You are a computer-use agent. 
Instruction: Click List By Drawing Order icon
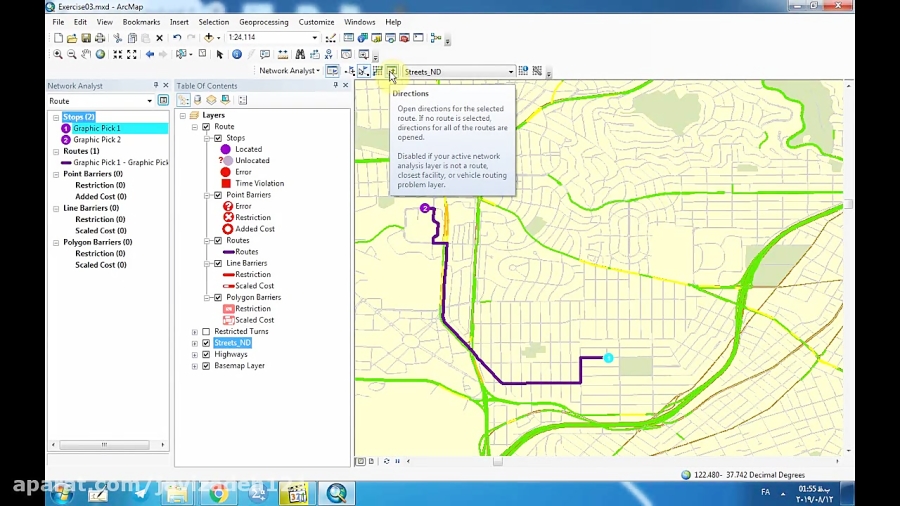coord(183,100)
